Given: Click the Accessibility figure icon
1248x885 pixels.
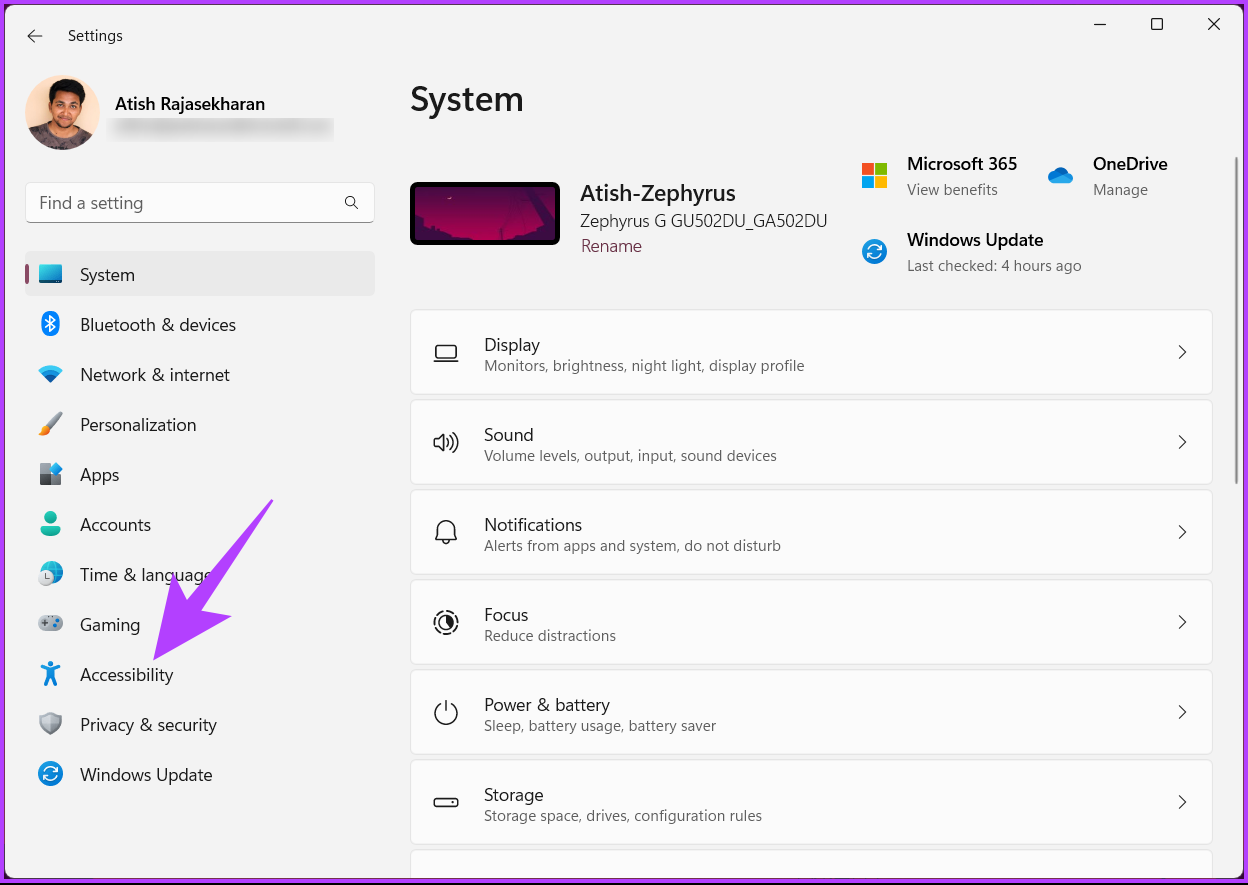Looking at the screenshot, I should pos(50,674).
